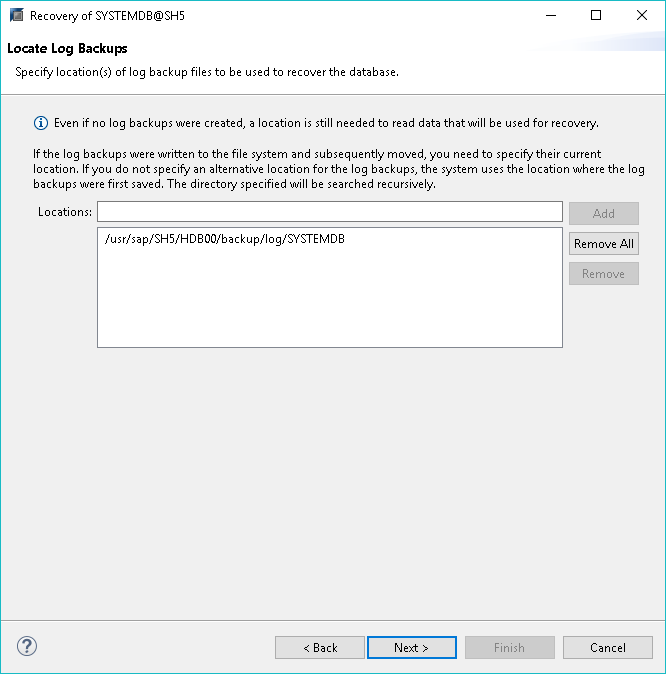The width and height of the screenshot is (666, 674).
Task: Click the blue information icon
Action: (x=41, y=123)
